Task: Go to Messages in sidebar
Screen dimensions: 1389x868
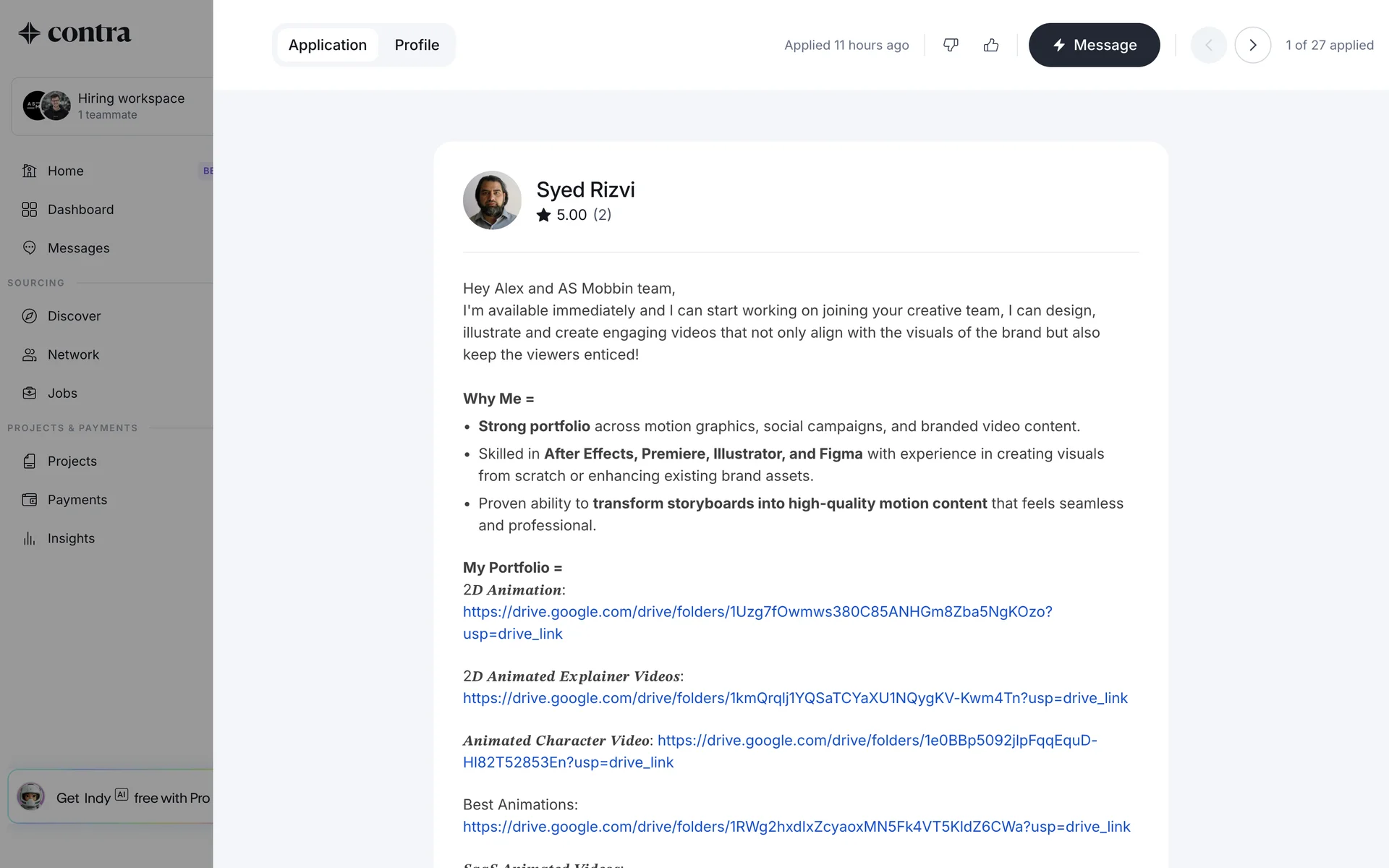Action: click(78, 248)
